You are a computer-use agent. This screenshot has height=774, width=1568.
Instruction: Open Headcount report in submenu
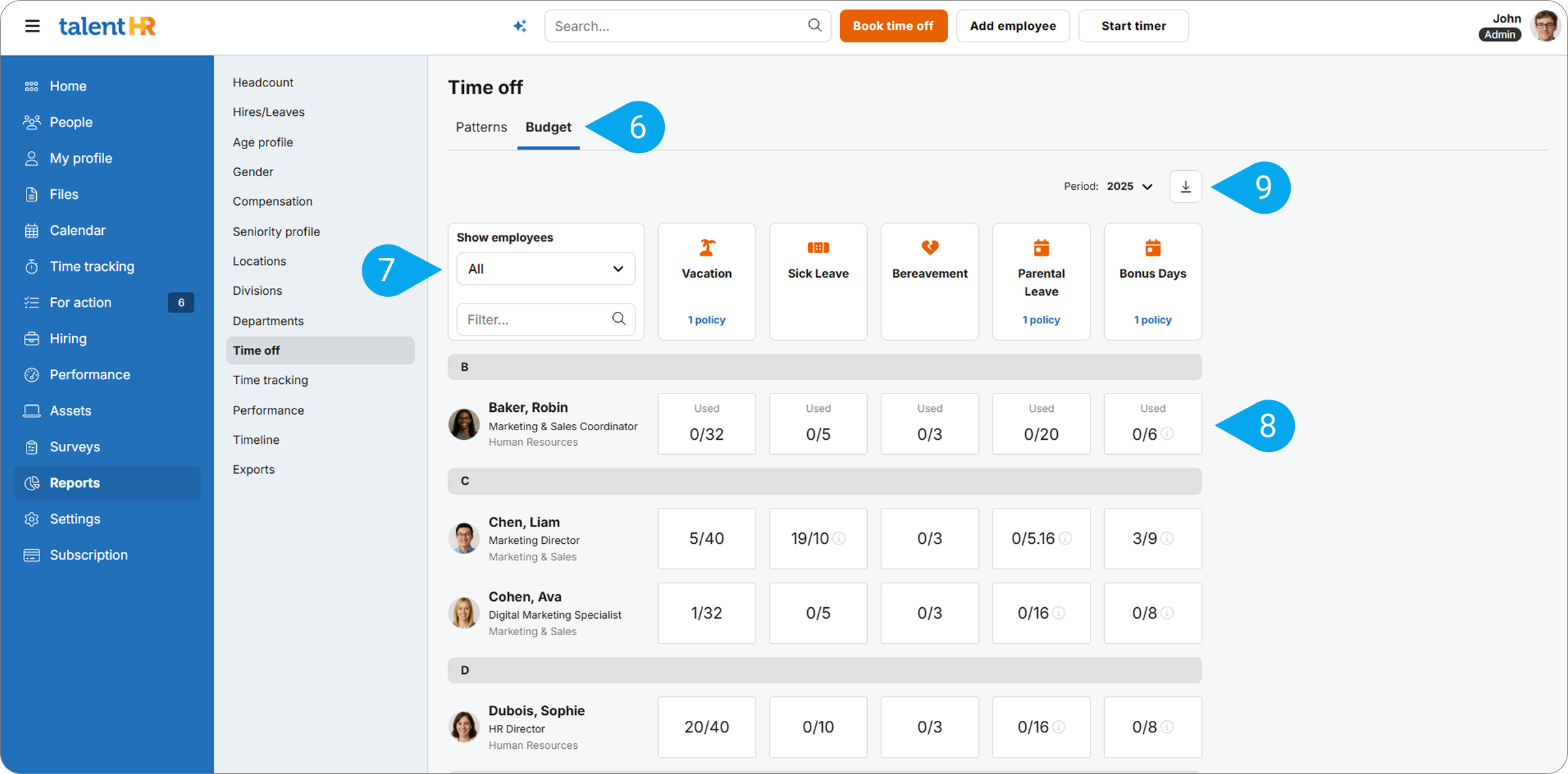263,82
